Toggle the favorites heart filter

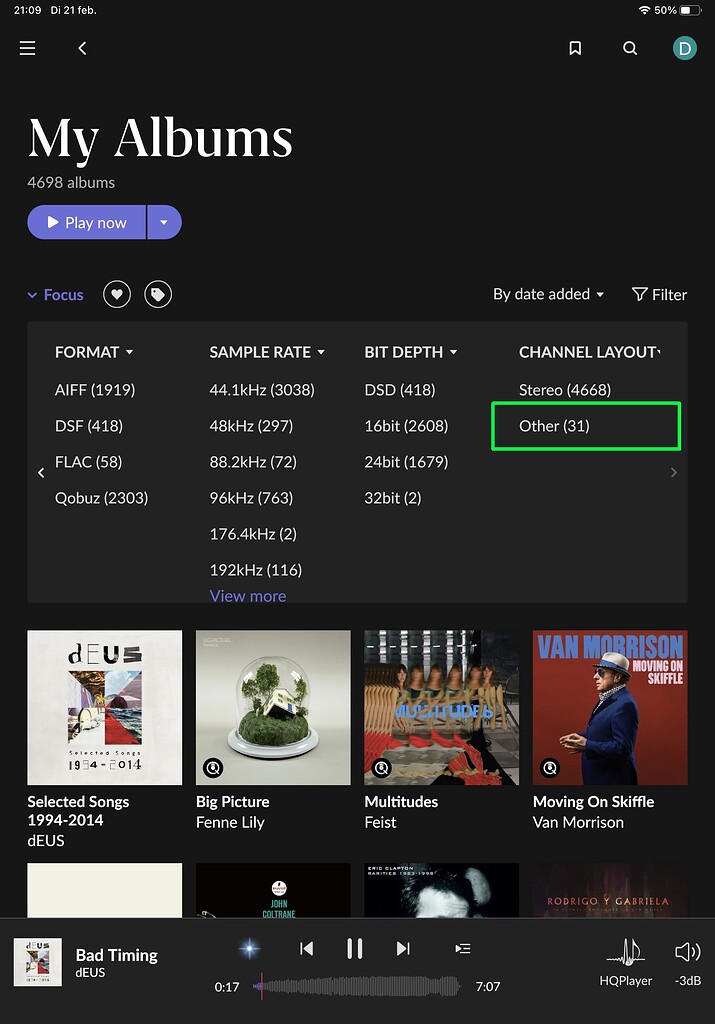[116, 294]
